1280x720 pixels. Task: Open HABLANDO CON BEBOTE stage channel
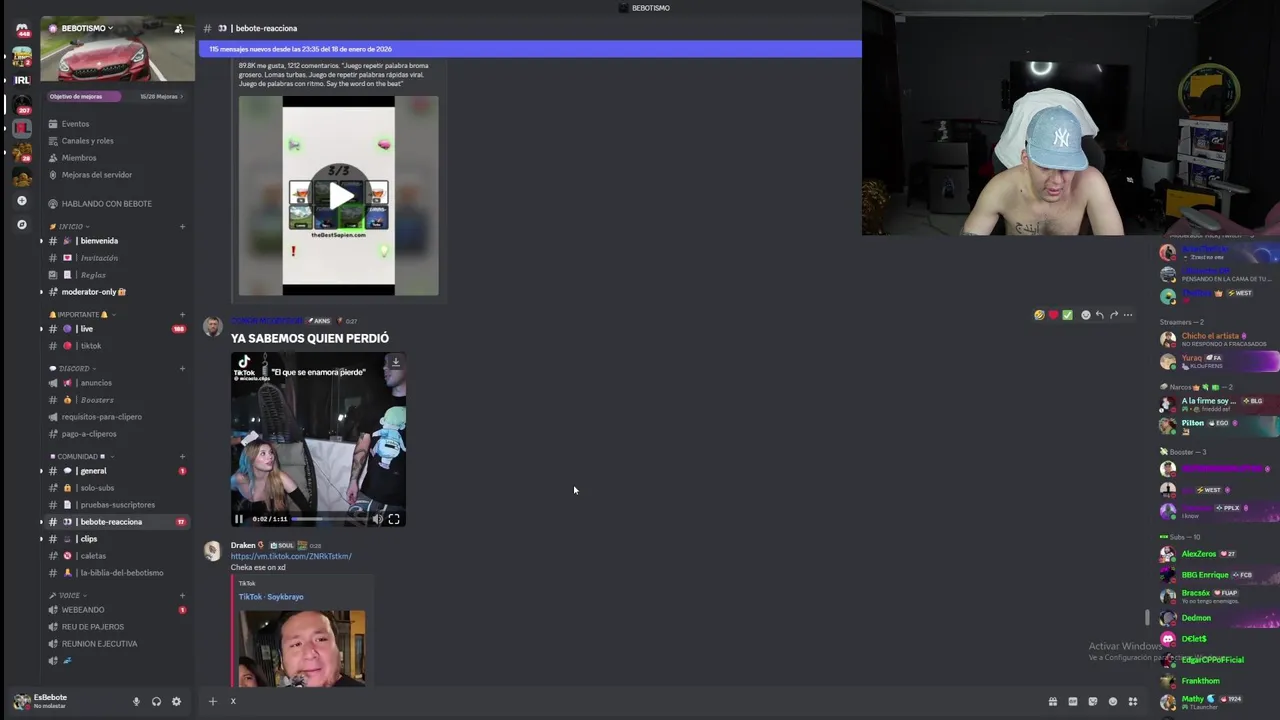click(116, 204)
